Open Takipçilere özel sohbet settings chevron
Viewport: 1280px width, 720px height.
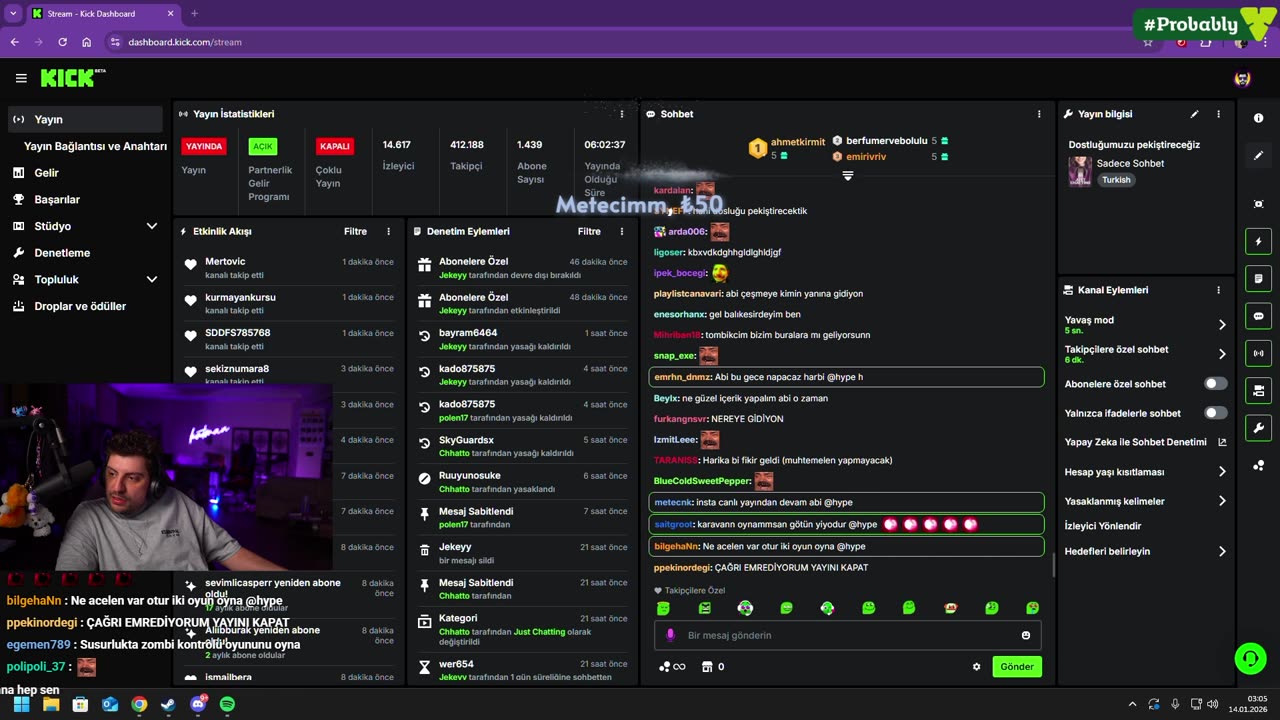(x=1222, y=354)
